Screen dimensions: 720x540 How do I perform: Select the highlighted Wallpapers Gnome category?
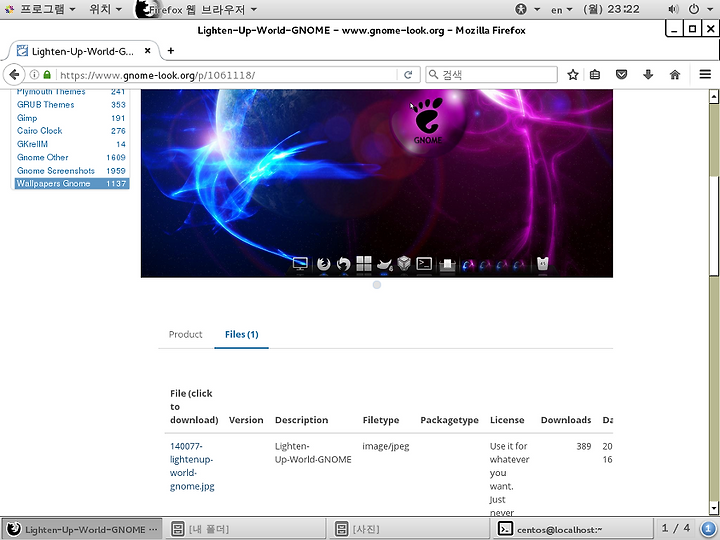(72, 184)
